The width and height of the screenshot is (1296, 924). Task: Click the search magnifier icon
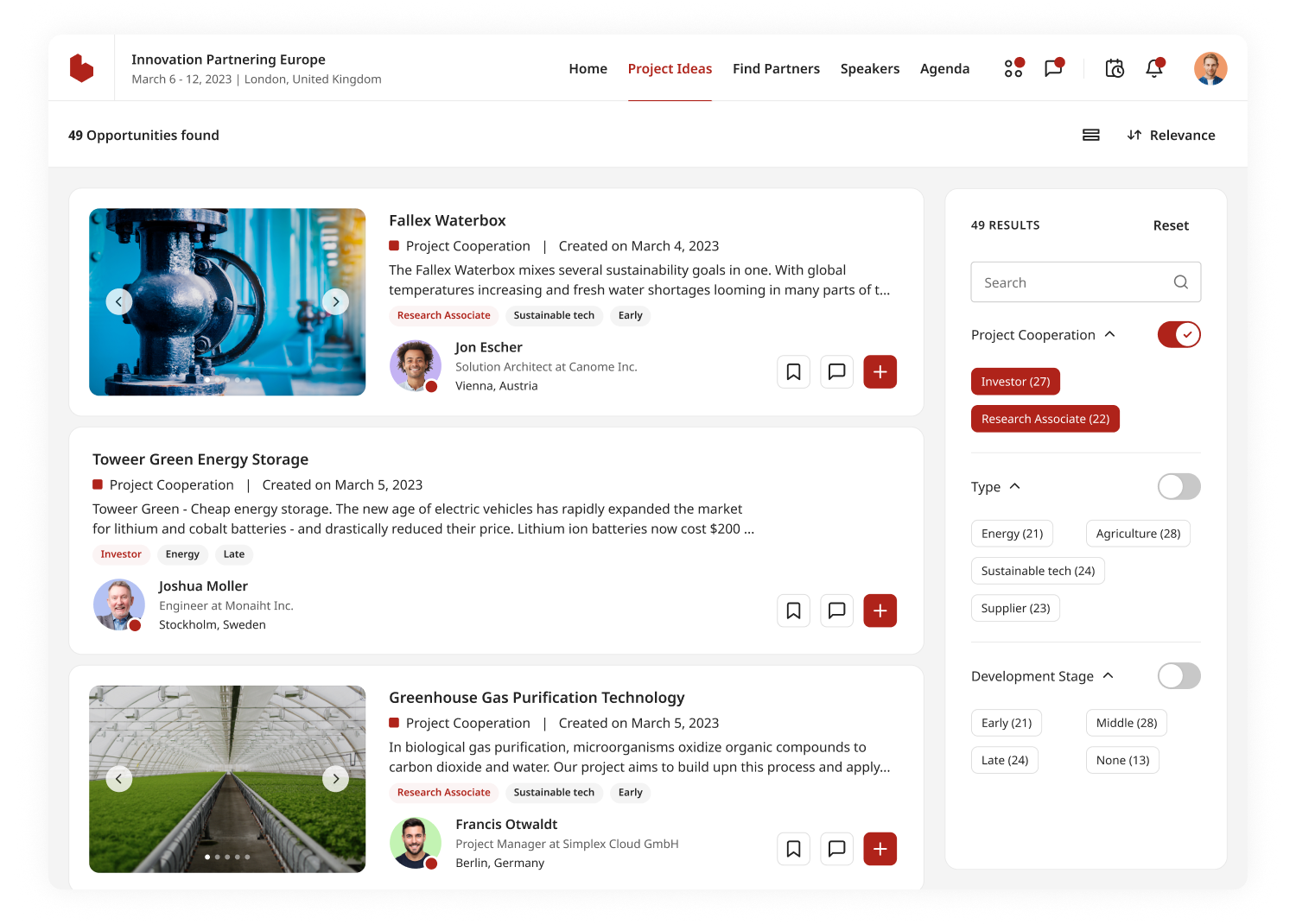(x=1181, y=282)
